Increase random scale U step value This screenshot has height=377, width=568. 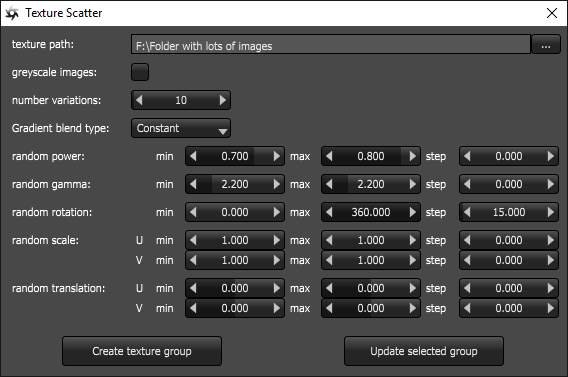[x=551, y=240]
